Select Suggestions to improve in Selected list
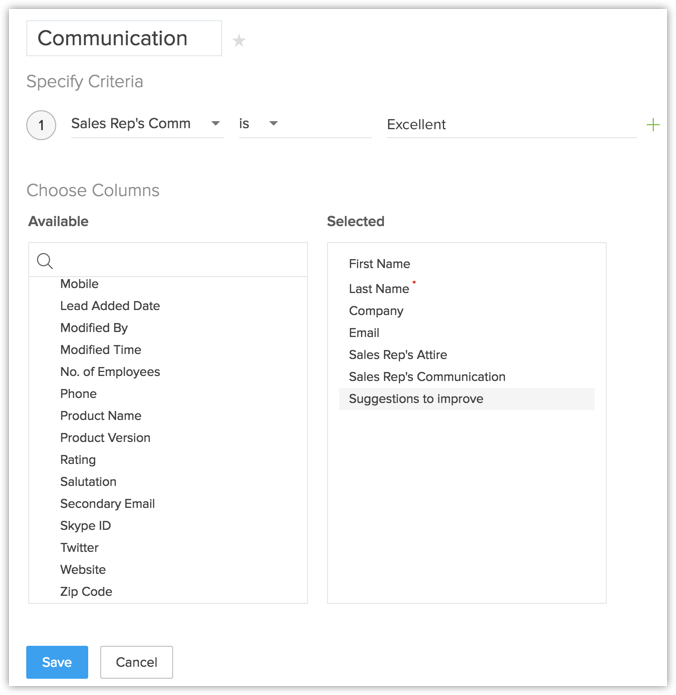This screenshot has height=695, width=676. click(x=416, y=399)
